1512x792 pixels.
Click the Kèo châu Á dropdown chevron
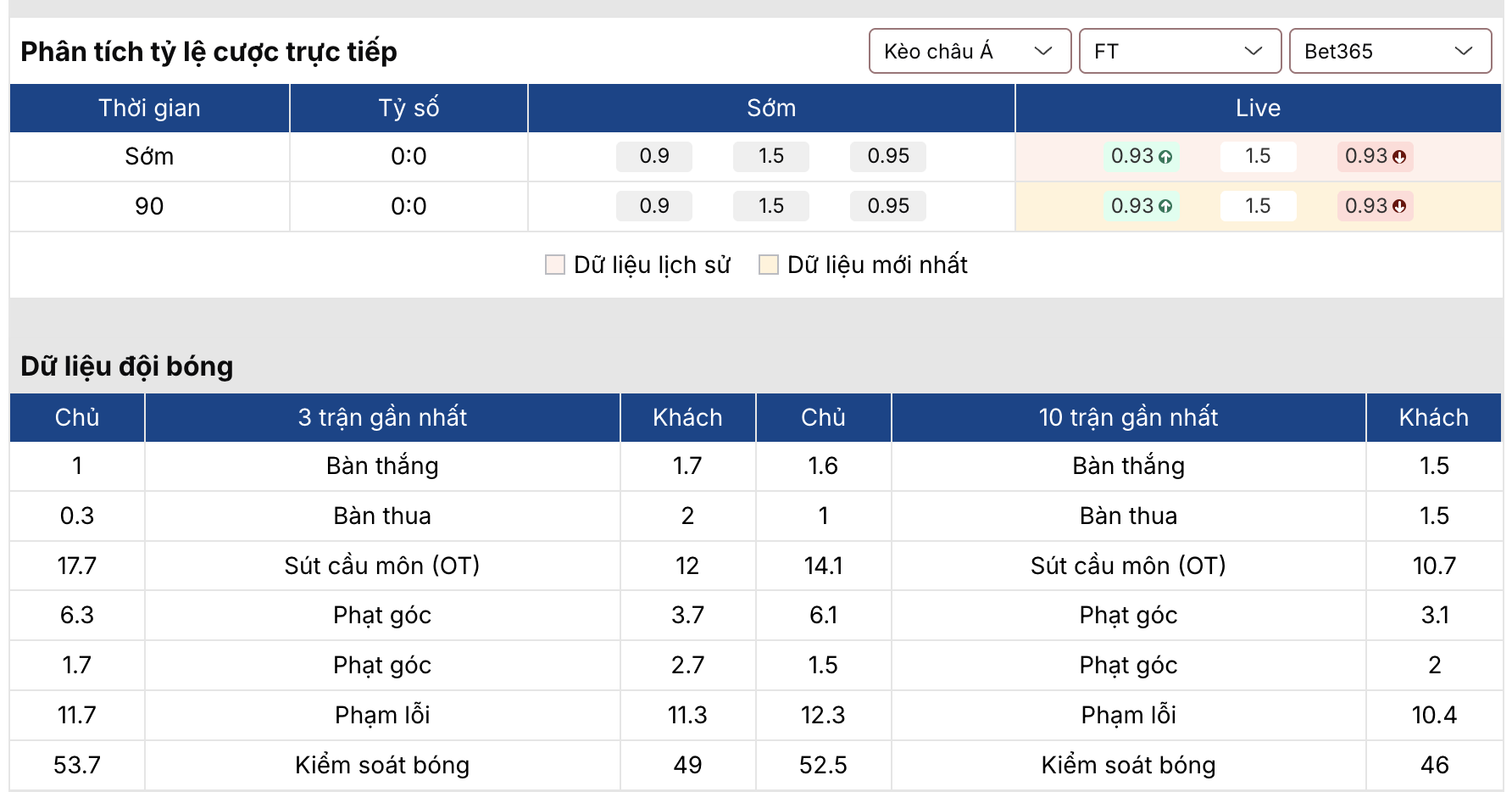[1043, 51]
